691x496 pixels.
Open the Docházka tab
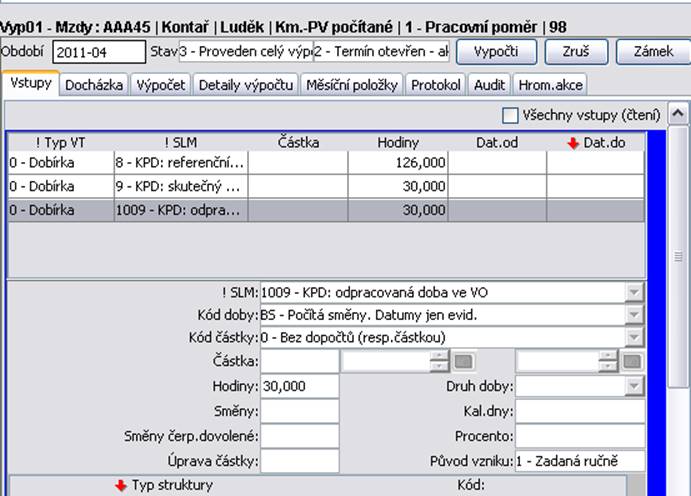click(94, 85)
